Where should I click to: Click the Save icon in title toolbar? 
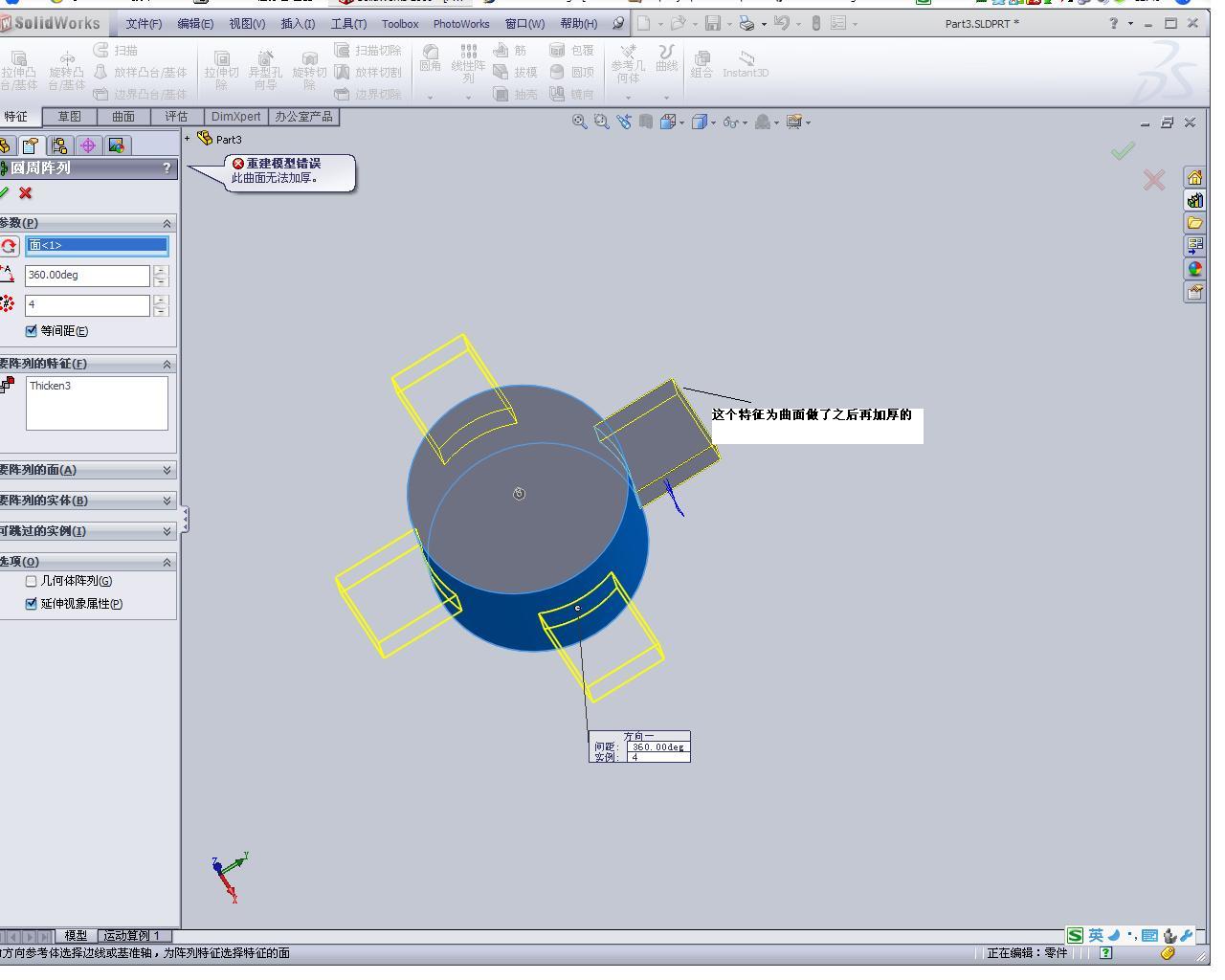(713, 23)
